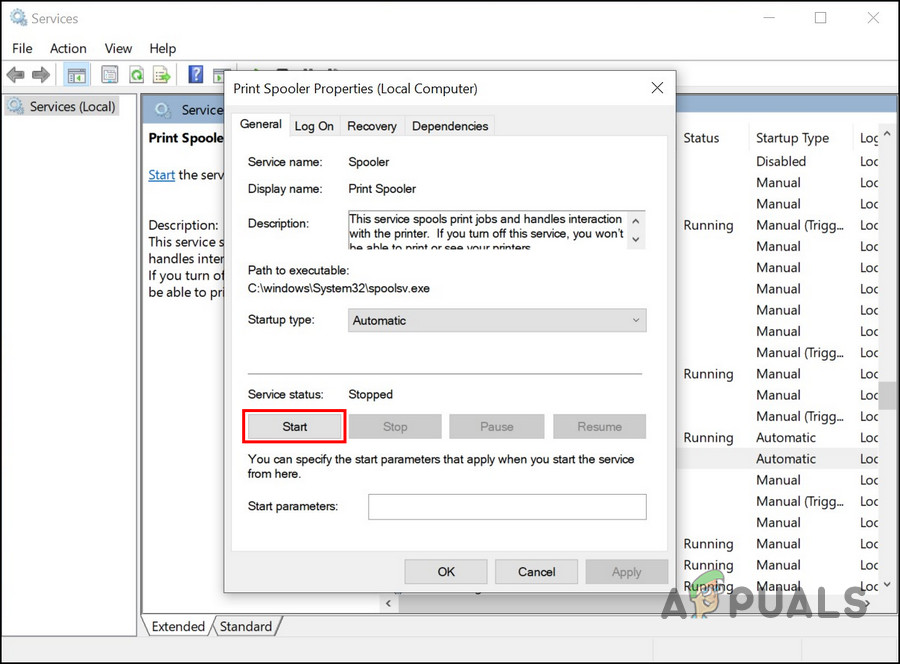Click the Export List toolbar icon

pos(162,75)
